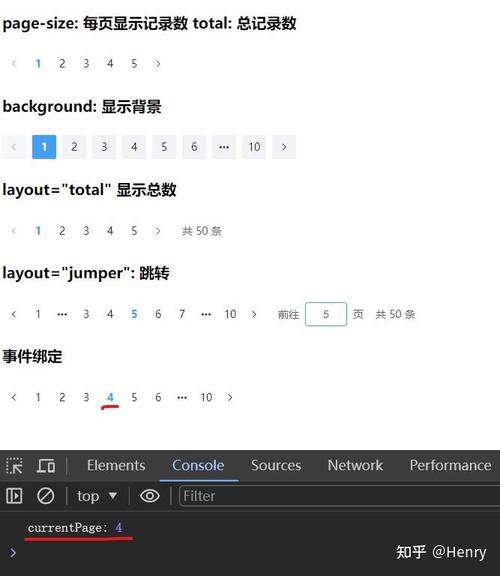Expand ellipsis in background pagination
This screenshot has height=576, width=500.
[224, 147]
